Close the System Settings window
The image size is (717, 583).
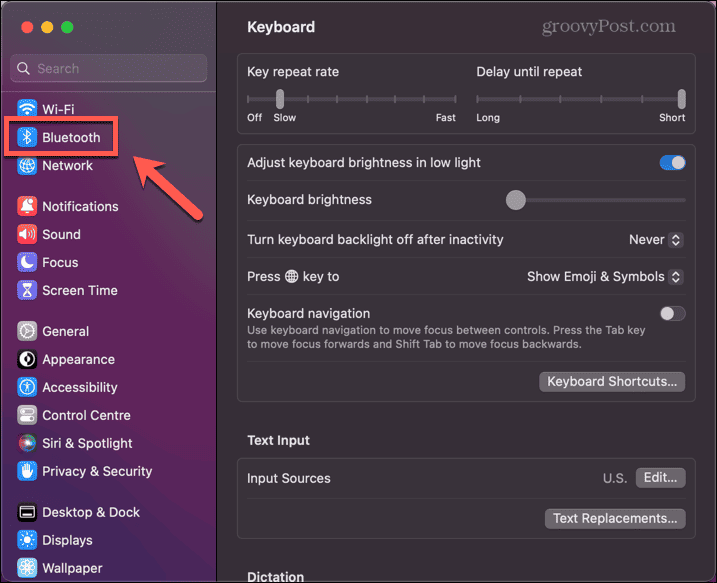27,27
